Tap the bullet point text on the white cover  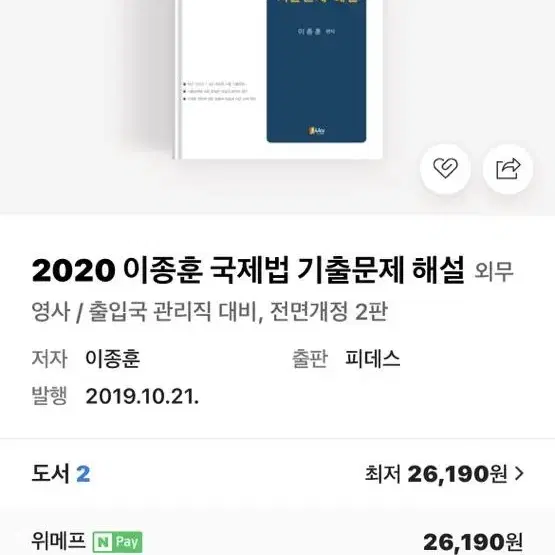[x=219, y=91]
